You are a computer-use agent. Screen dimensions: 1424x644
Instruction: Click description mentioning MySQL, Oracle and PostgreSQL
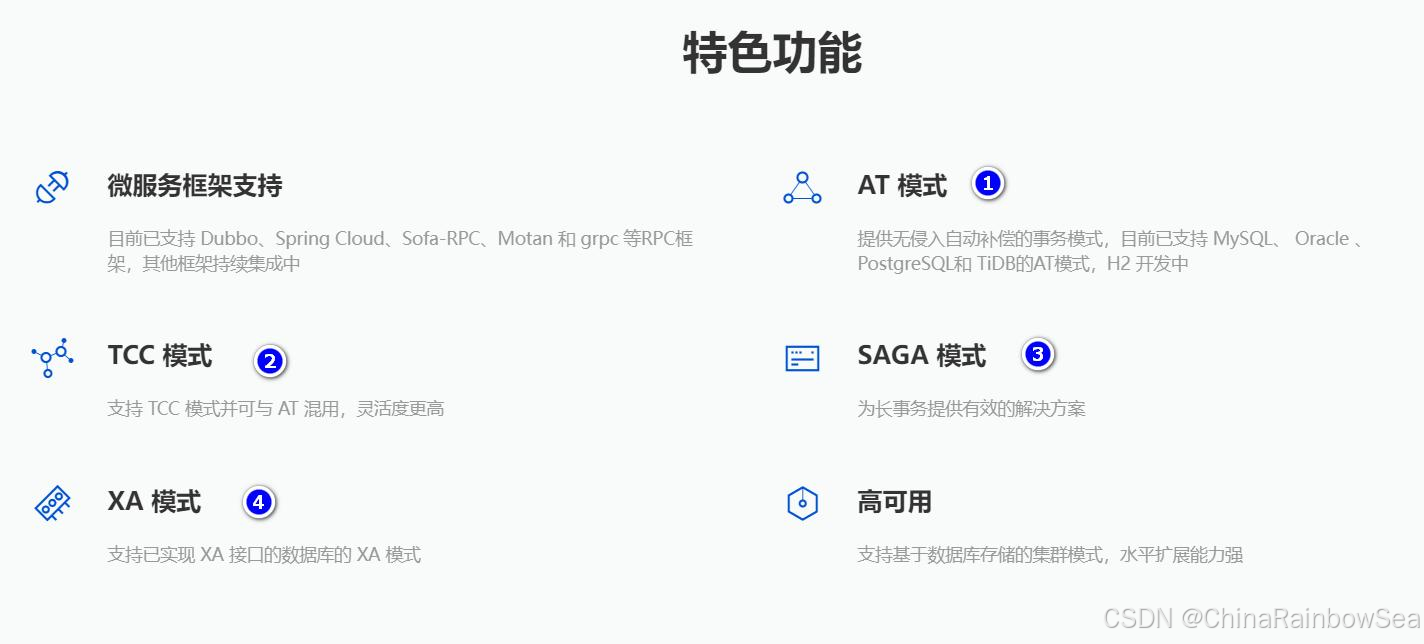[x=1111, y=252]
